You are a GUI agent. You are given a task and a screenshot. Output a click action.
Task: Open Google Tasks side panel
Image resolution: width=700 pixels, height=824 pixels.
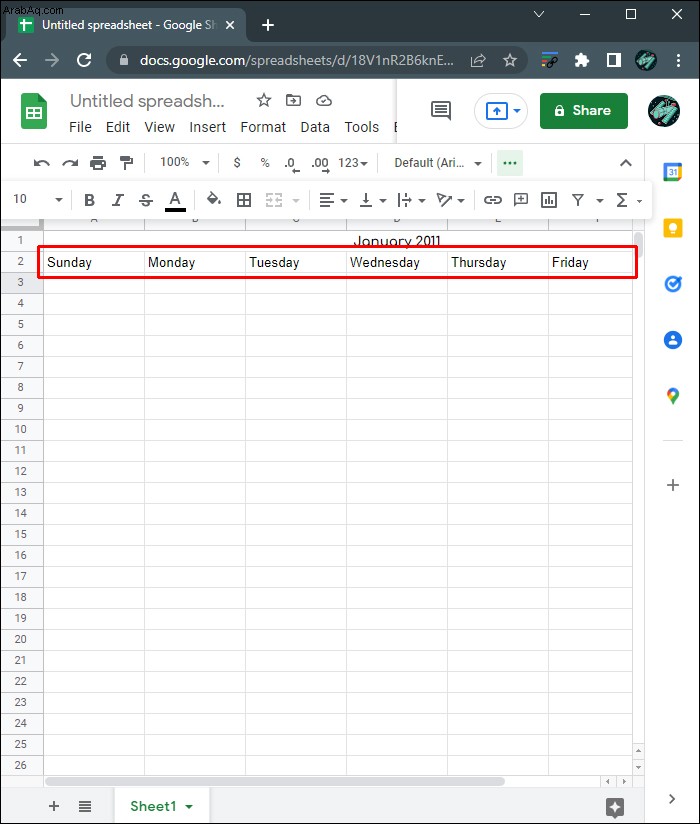click(673, 284)
